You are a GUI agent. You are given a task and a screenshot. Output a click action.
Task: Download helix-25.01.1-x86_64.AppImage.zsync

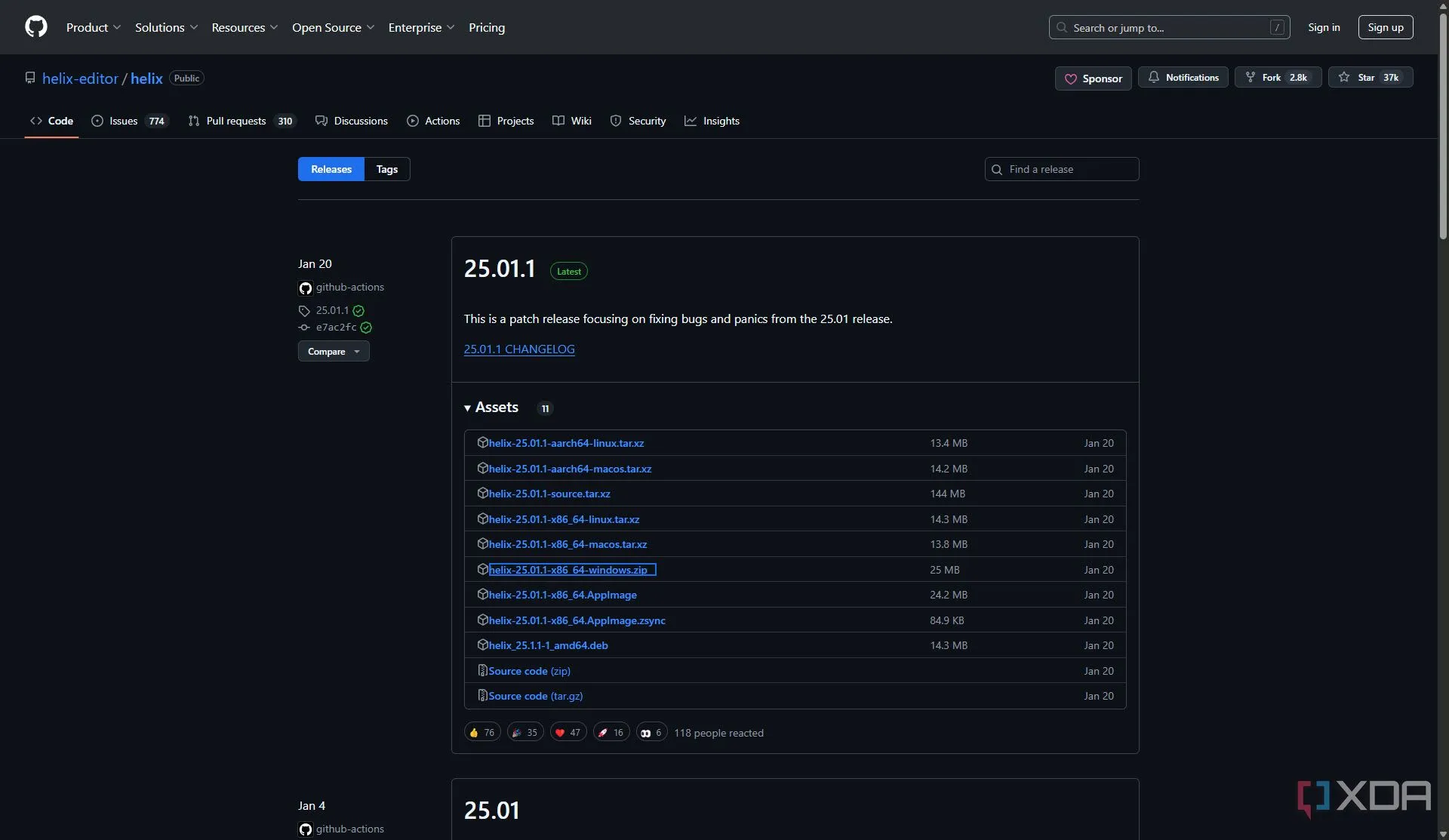pyautogui.click(x=577, y=620)
